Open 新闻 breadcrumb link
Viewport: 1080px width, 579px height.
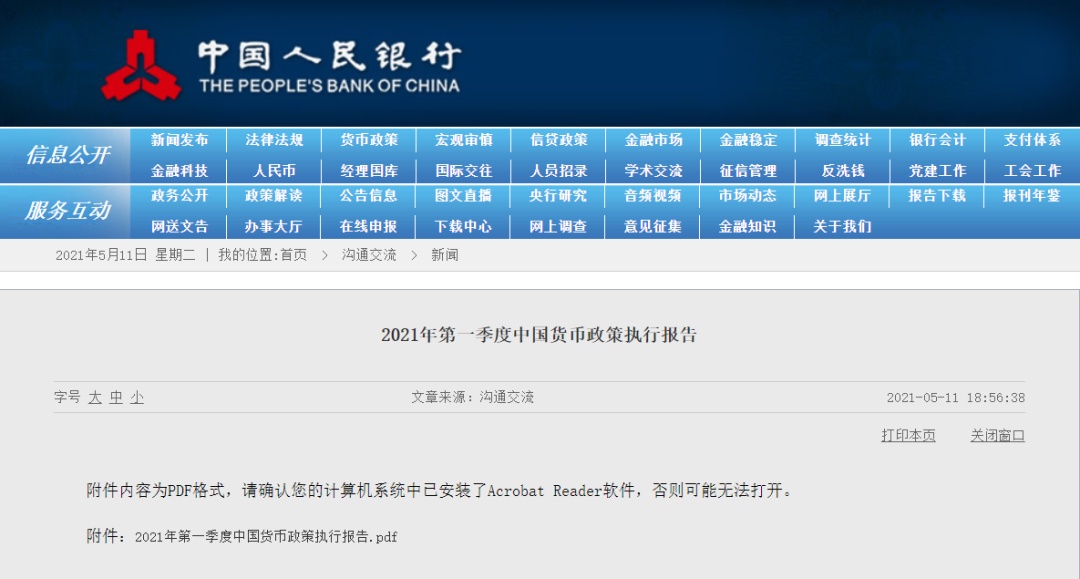pyautogui.click(x=445, y=255)
